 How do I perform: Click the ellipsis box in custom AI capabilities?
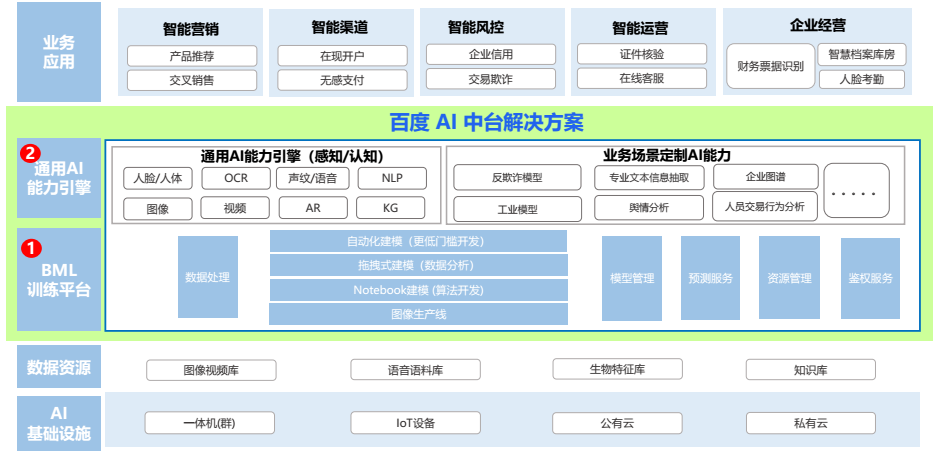coord(856,190)
